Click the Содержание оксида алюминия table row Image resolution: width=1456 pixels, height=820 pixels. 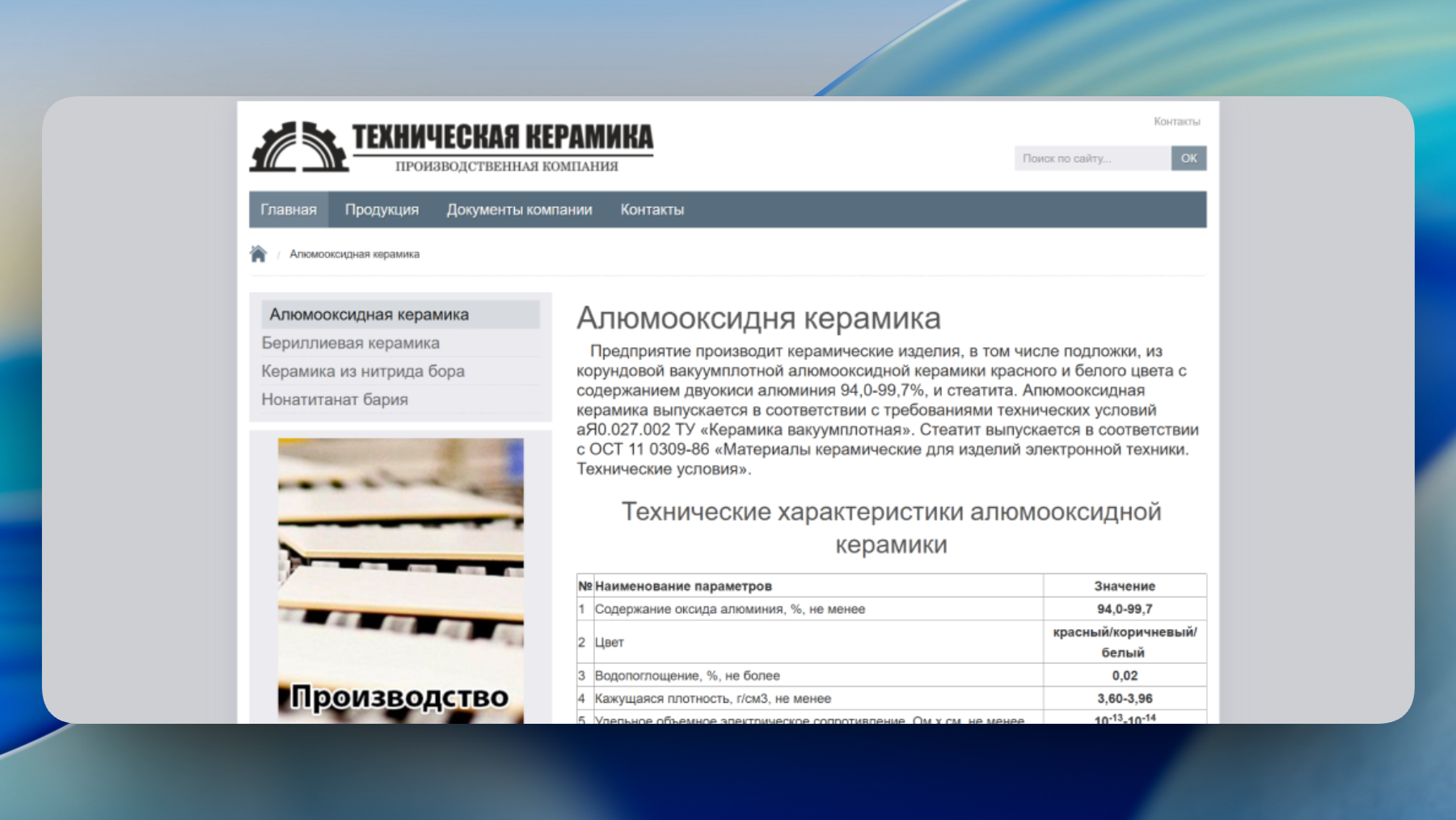891,609
